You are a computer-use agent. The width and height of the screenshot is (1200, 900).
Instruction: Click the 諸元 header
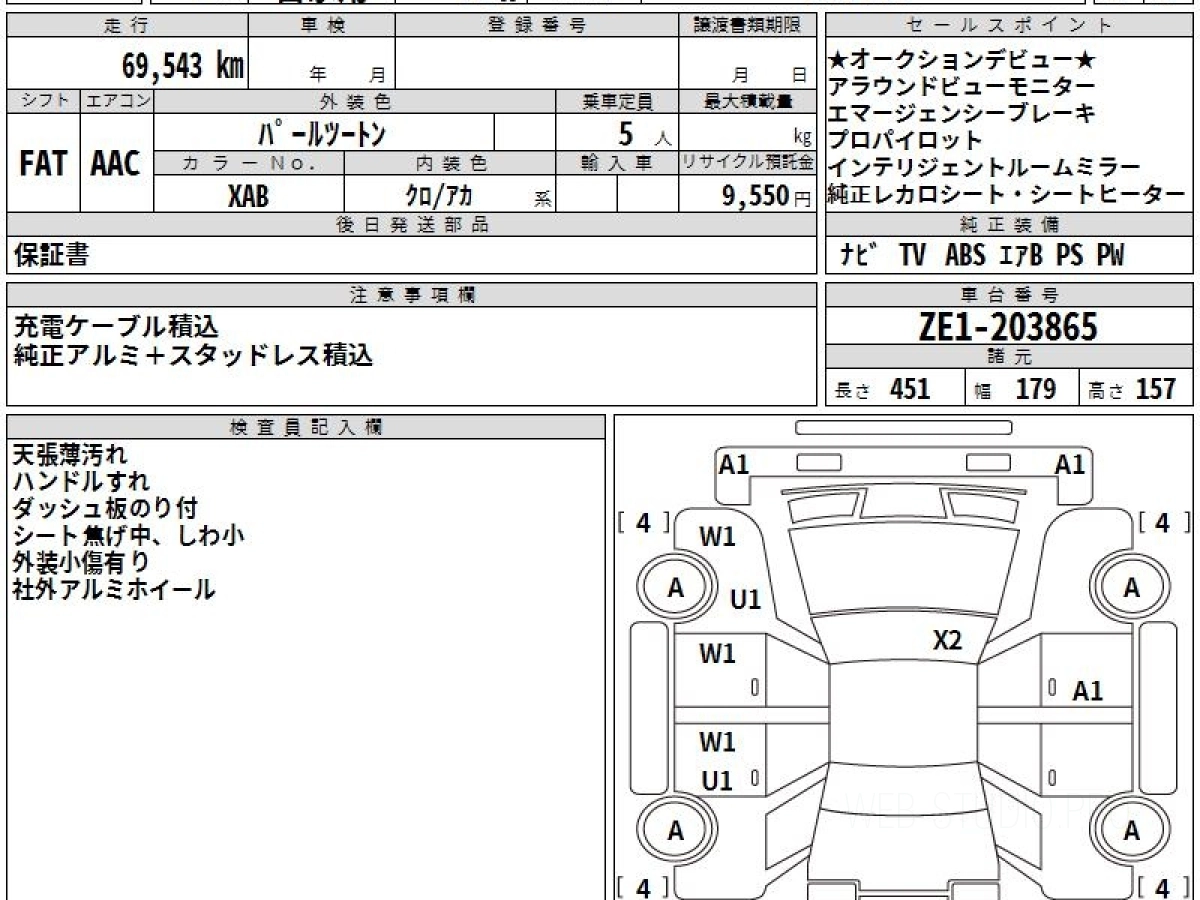[1010, 358]
